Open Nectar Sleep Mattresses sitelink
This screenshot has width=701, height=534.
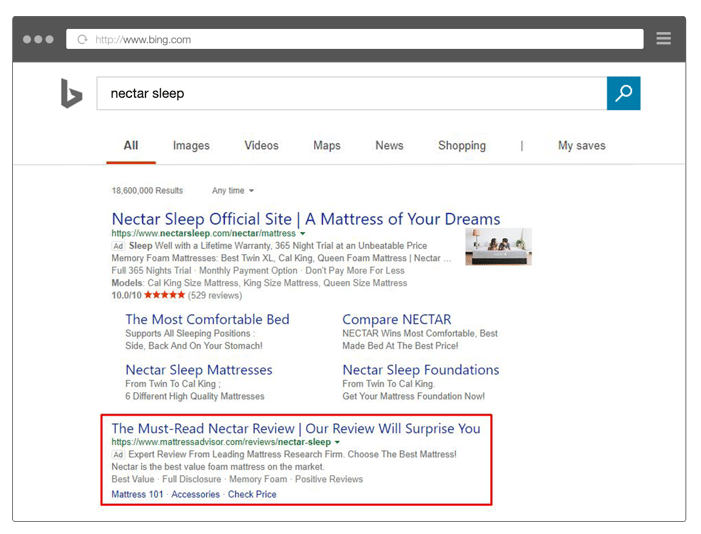point(199,370)
